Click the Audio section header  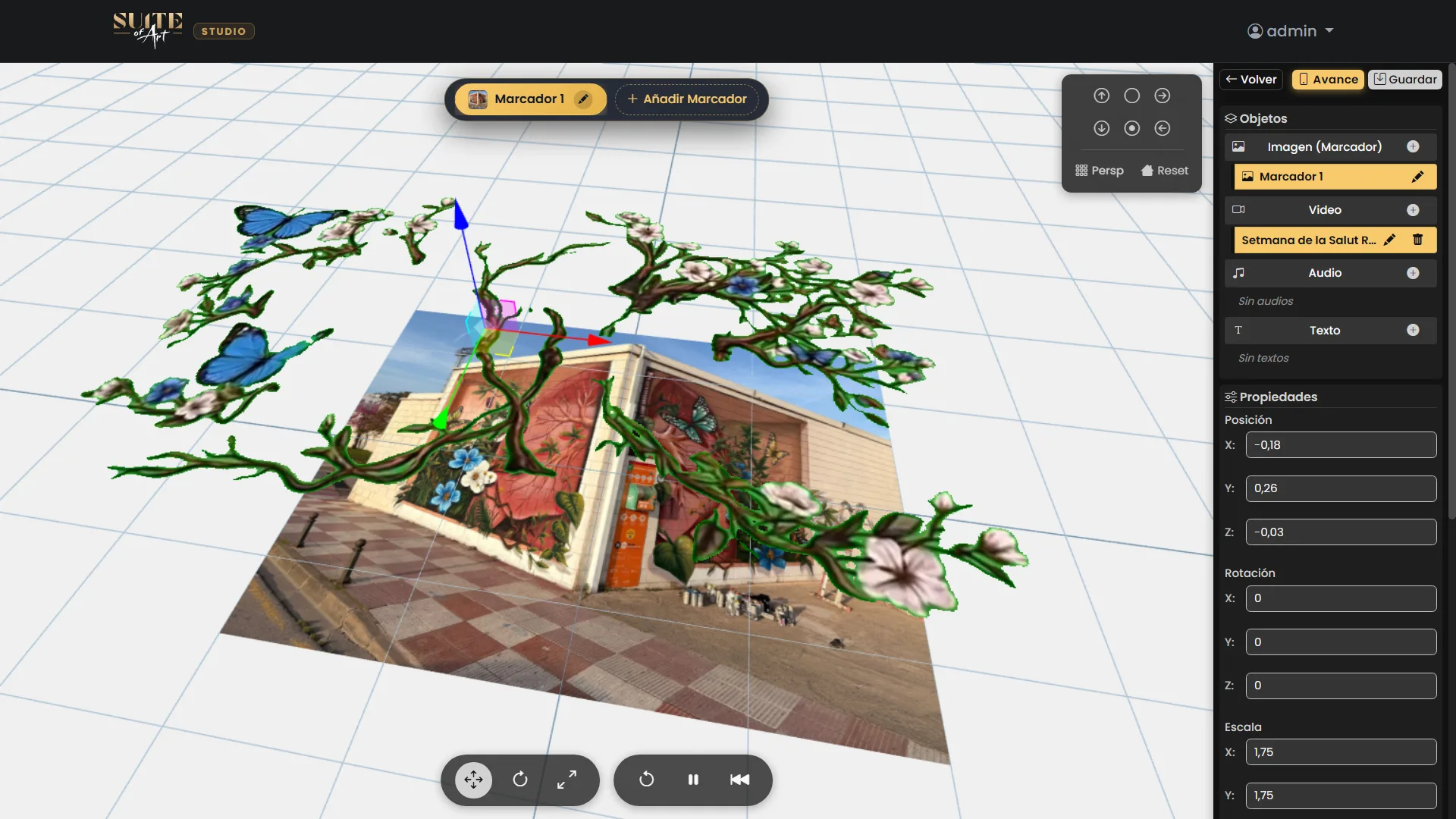pos(1331,273)
